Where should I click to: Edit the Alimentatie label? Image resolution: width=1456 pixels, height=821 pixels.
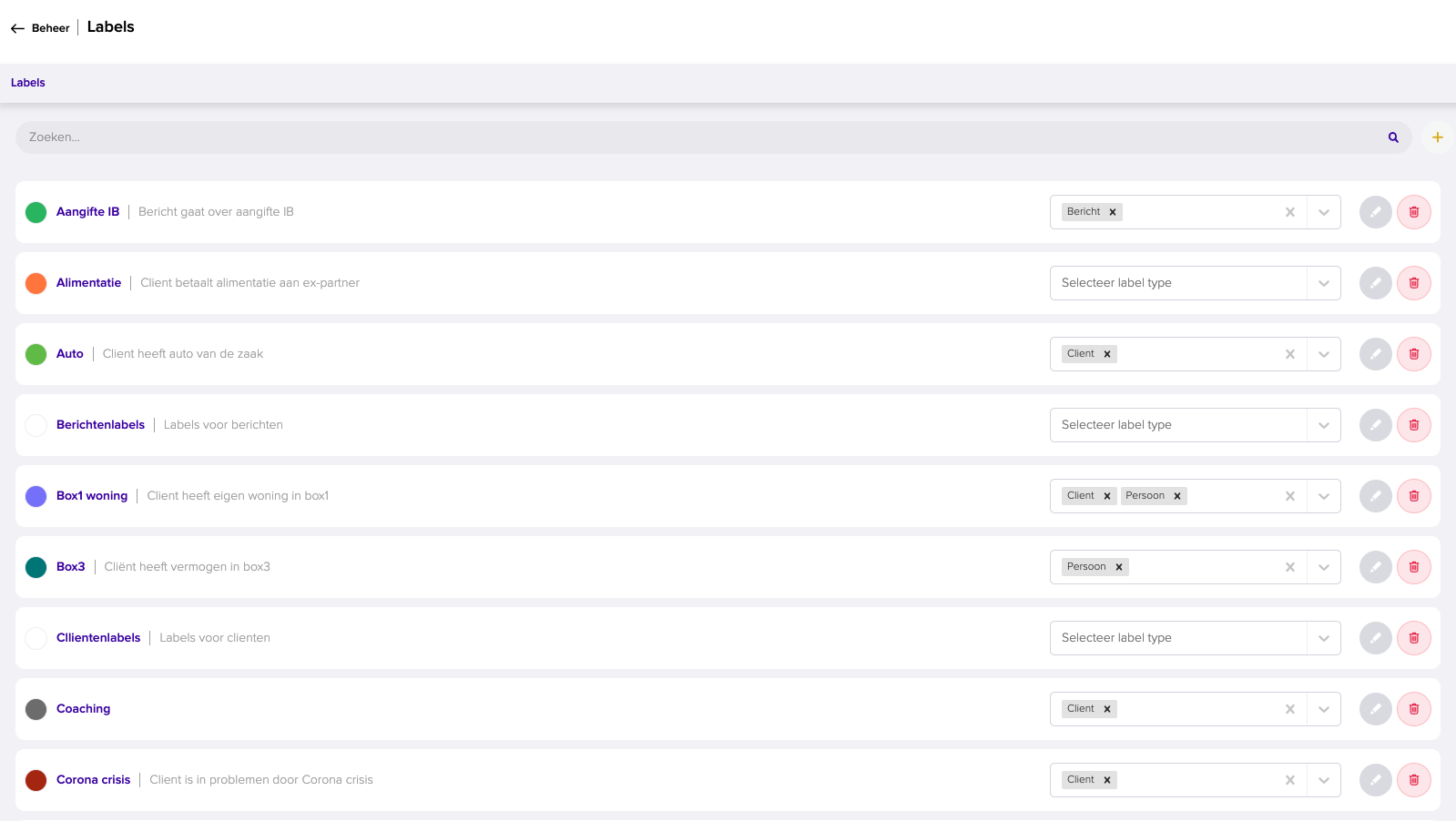pos(1376,283)
